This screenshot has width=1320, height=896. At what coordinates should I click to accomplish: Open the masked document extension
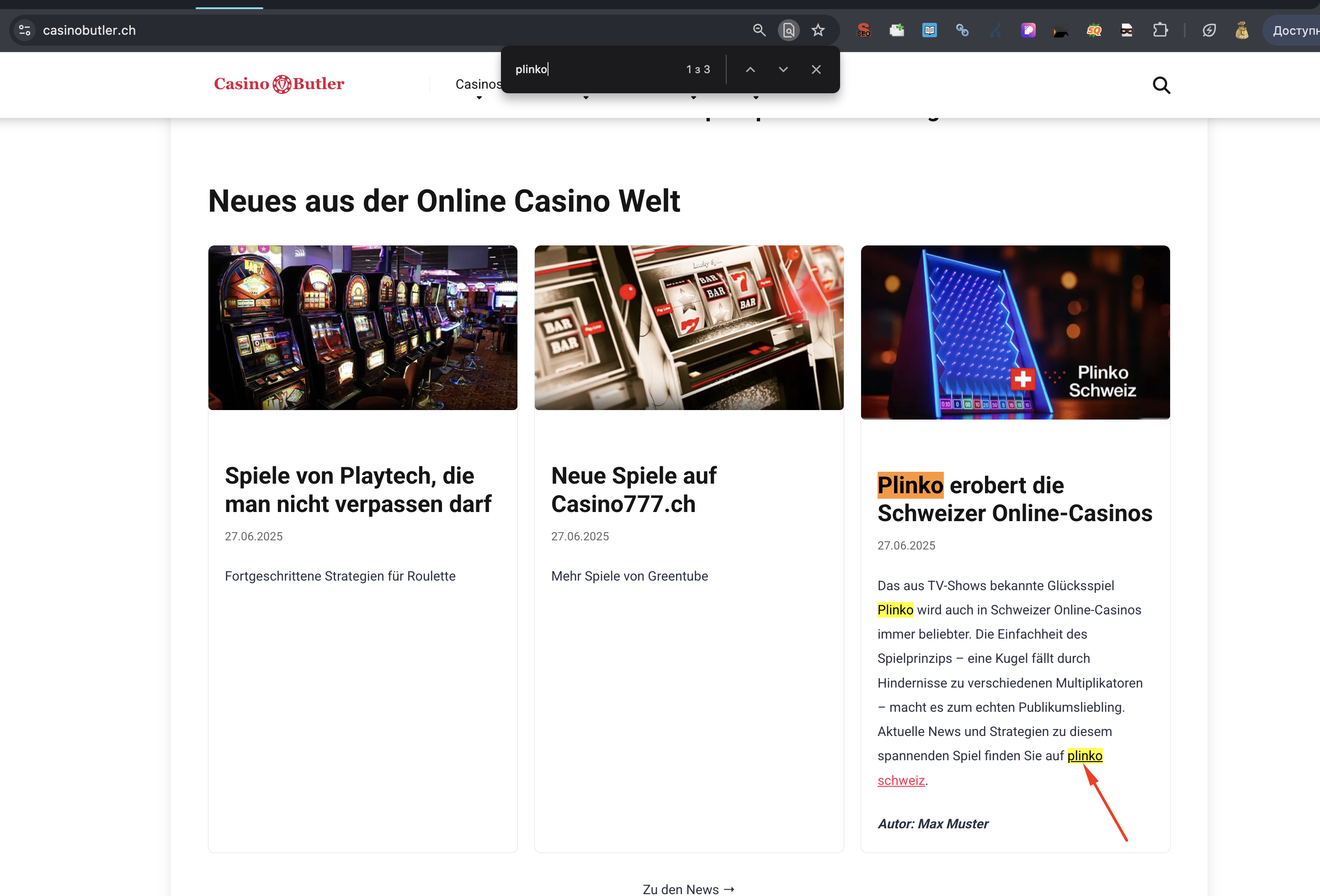pyautogui.click(x=1127, y=30)
